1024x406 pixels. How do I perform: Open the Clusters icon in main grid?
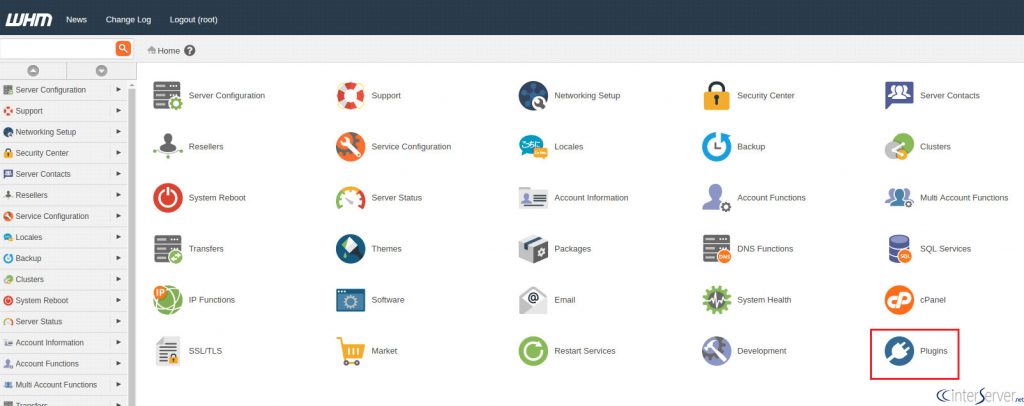899,146
